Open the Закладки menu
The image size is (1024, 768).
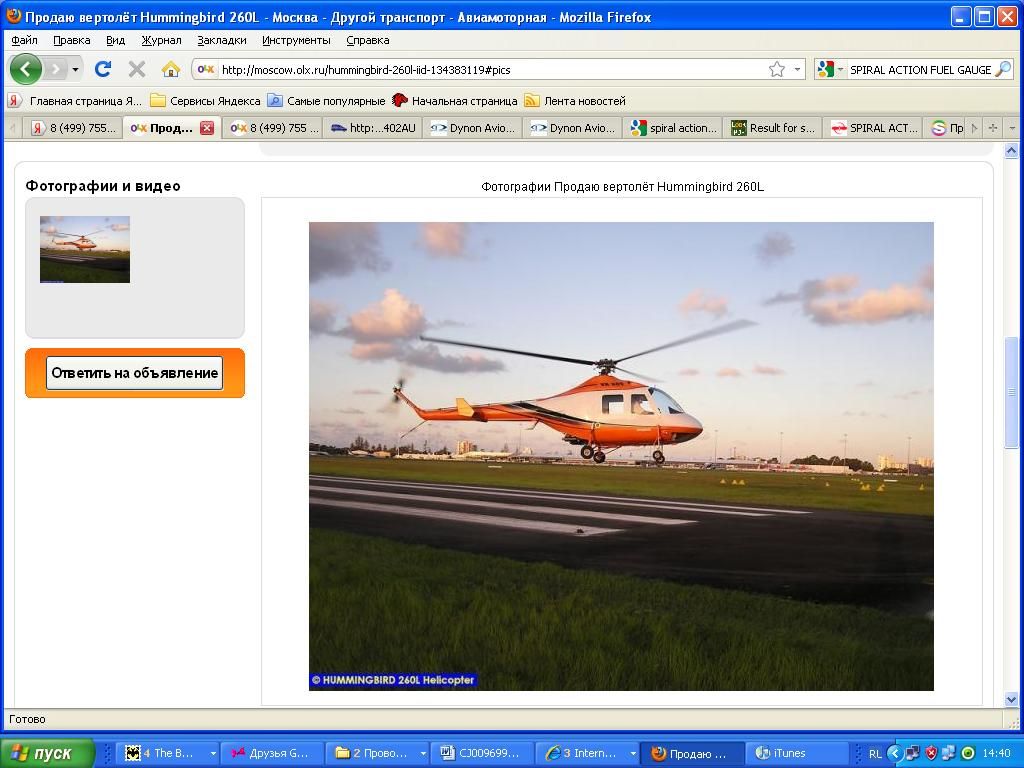tap(222, 40)
